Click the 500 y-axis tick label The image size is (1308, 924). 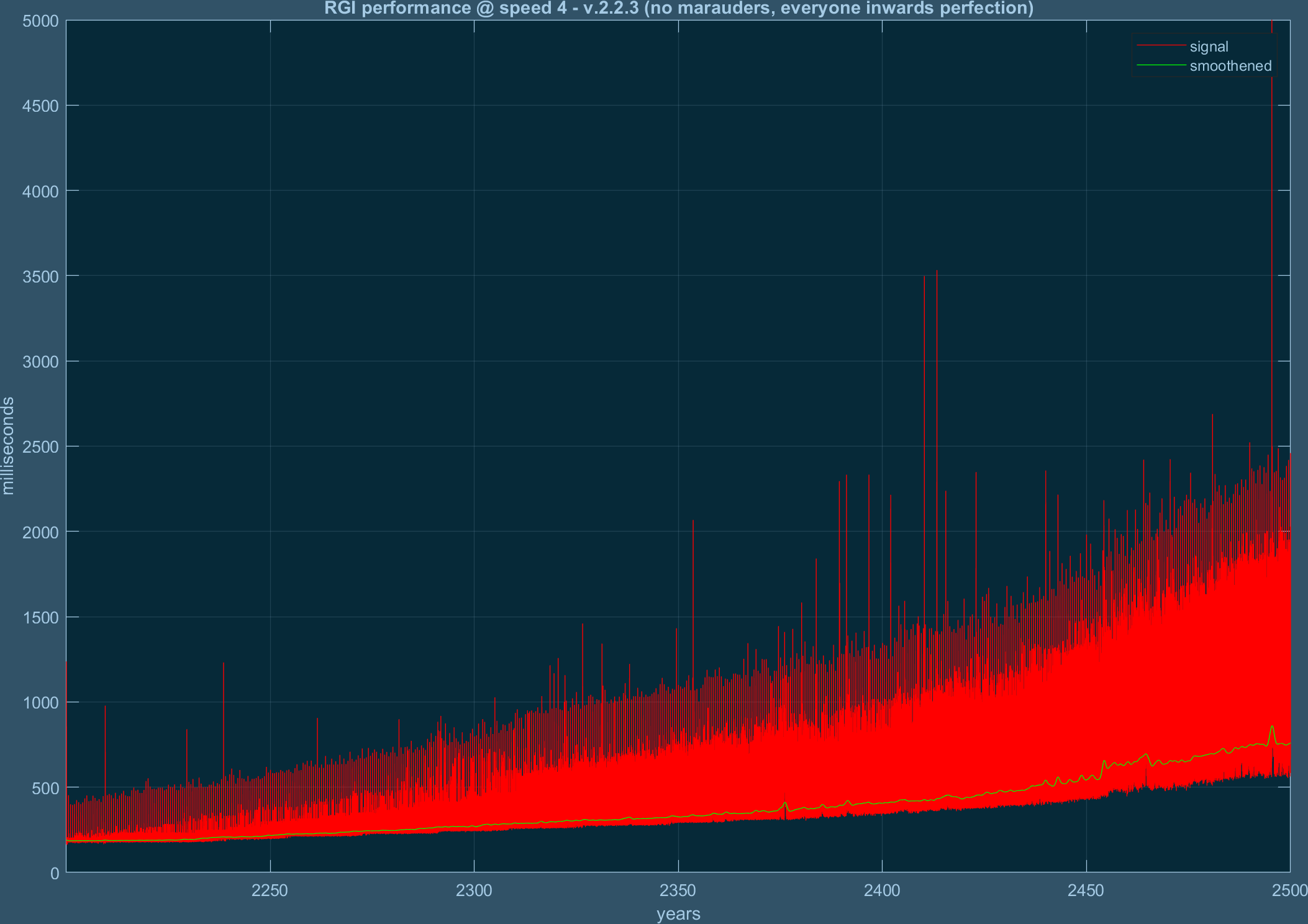tap(45, 788)
